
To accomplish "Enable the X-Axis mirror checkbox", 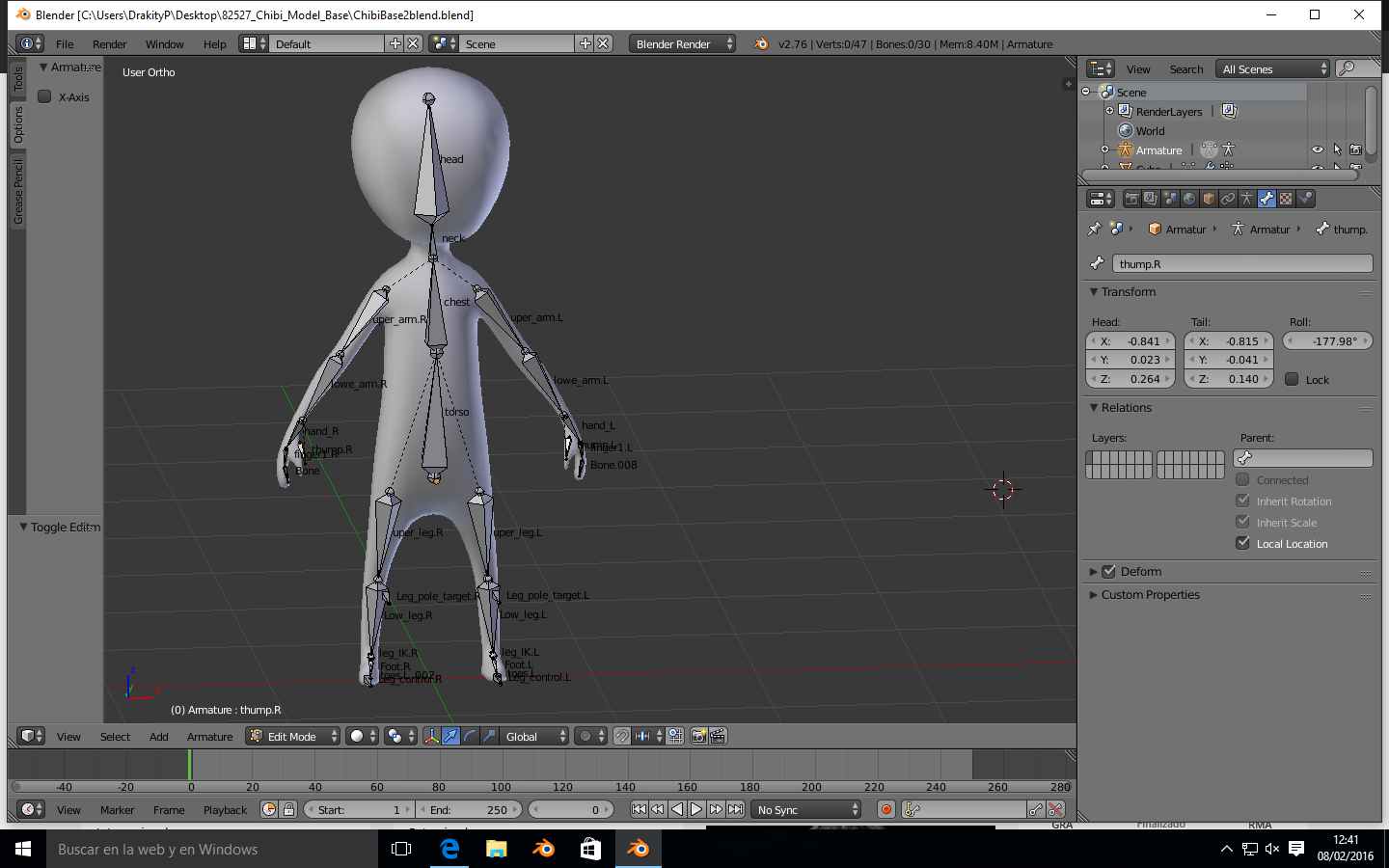I will (x=44, y=96).
